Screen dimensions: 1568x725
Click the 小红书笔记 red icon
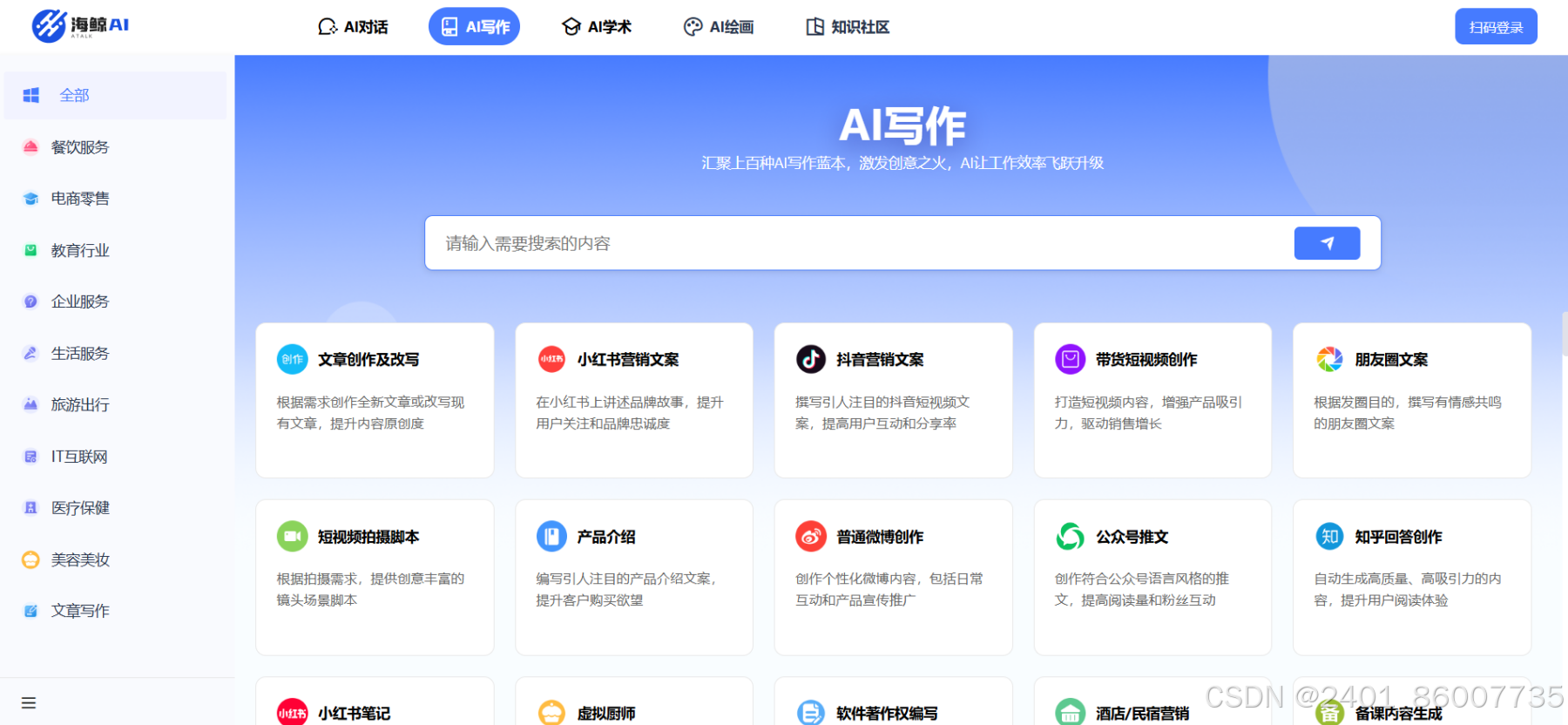coord(292,712)
